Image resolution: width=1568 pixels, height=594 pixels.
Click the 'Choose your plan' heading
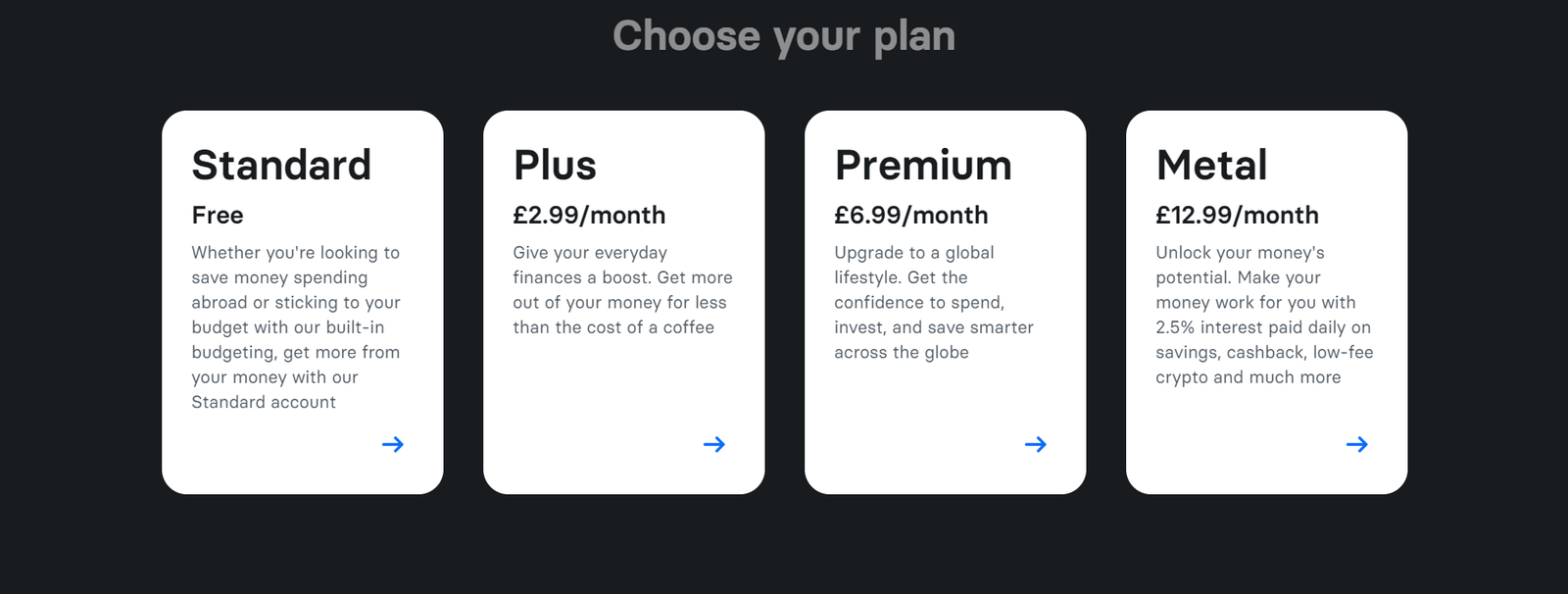click(x=784, y=36)
